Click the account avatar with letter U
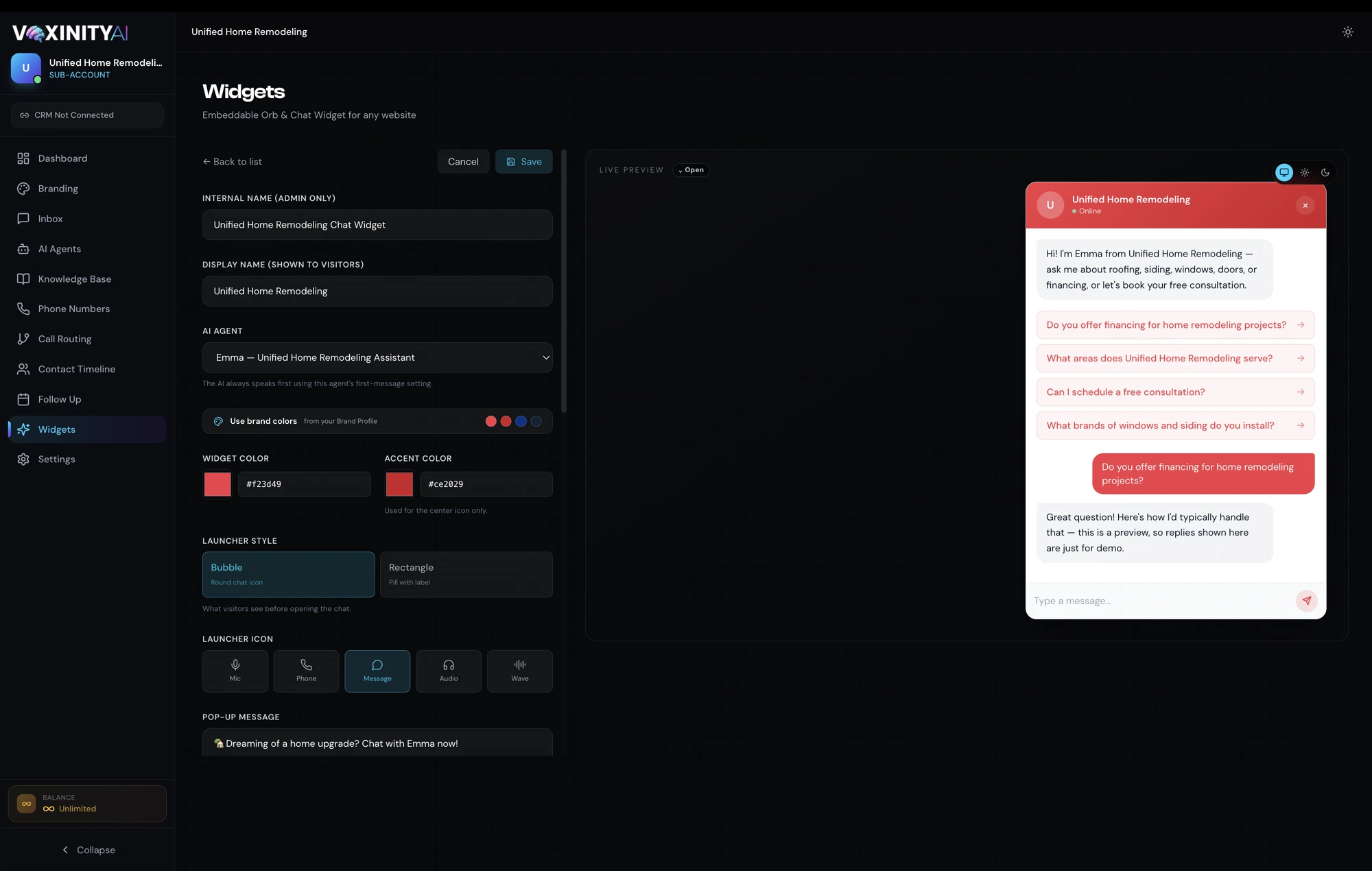 pyautogui.click(x=26, y=68)
